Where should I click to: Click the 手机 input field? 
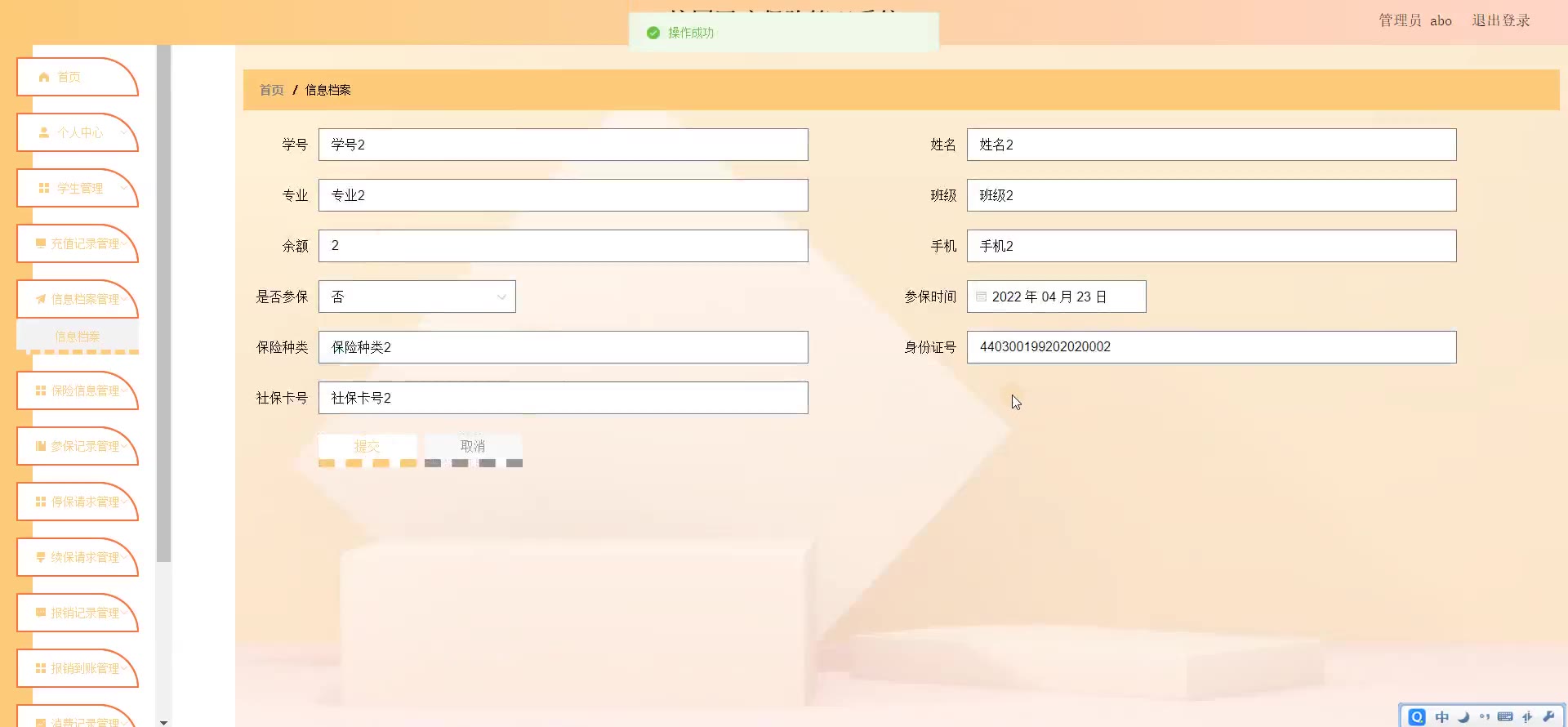click(1212, 246)
